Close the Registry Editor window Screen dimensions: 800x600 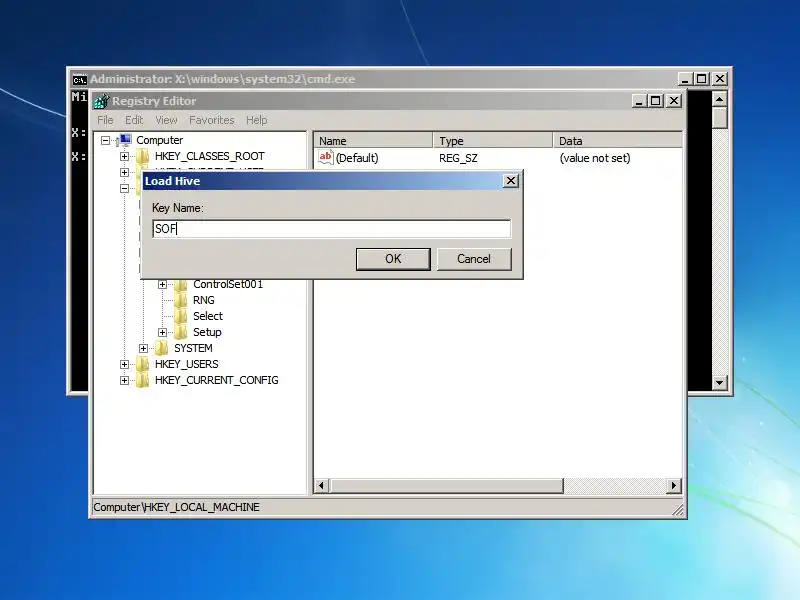[x=674, y=101]
